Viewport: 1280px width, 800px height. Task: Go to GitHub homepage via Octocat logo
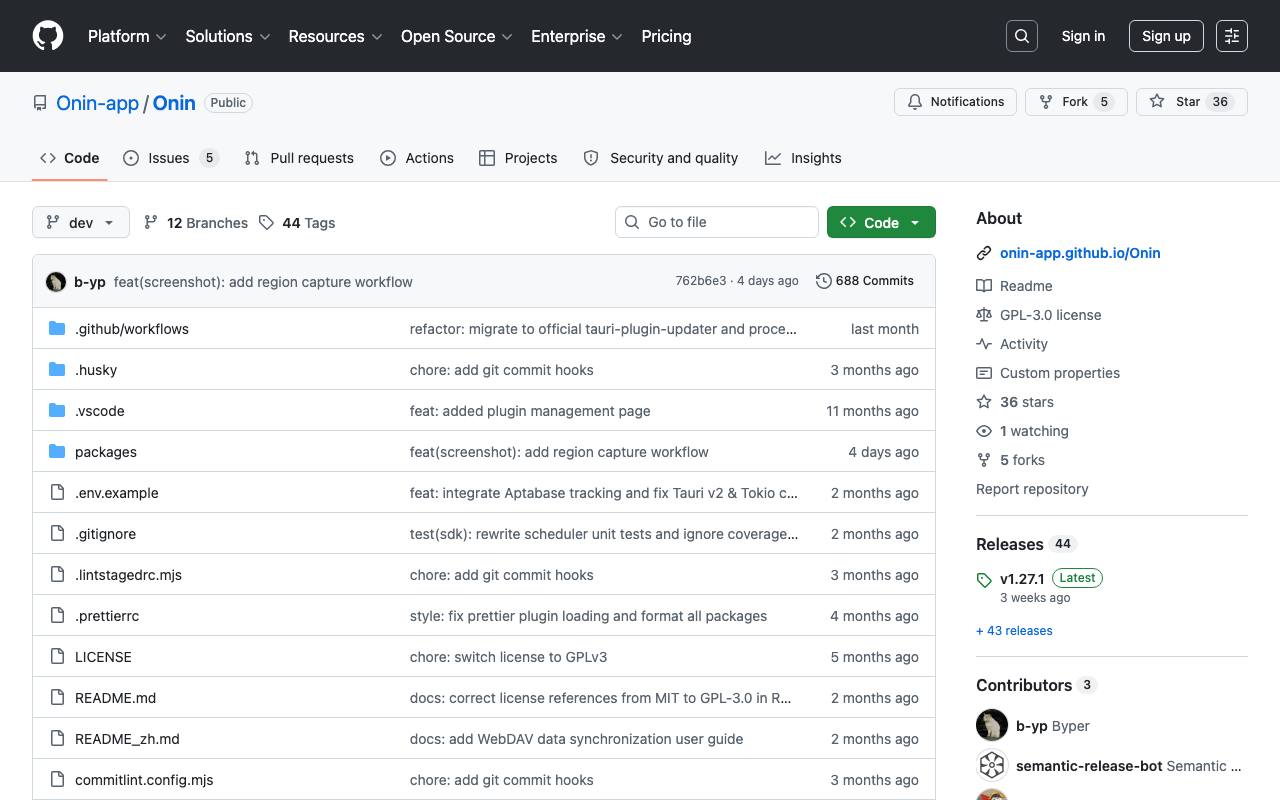[x=48, y=36]
